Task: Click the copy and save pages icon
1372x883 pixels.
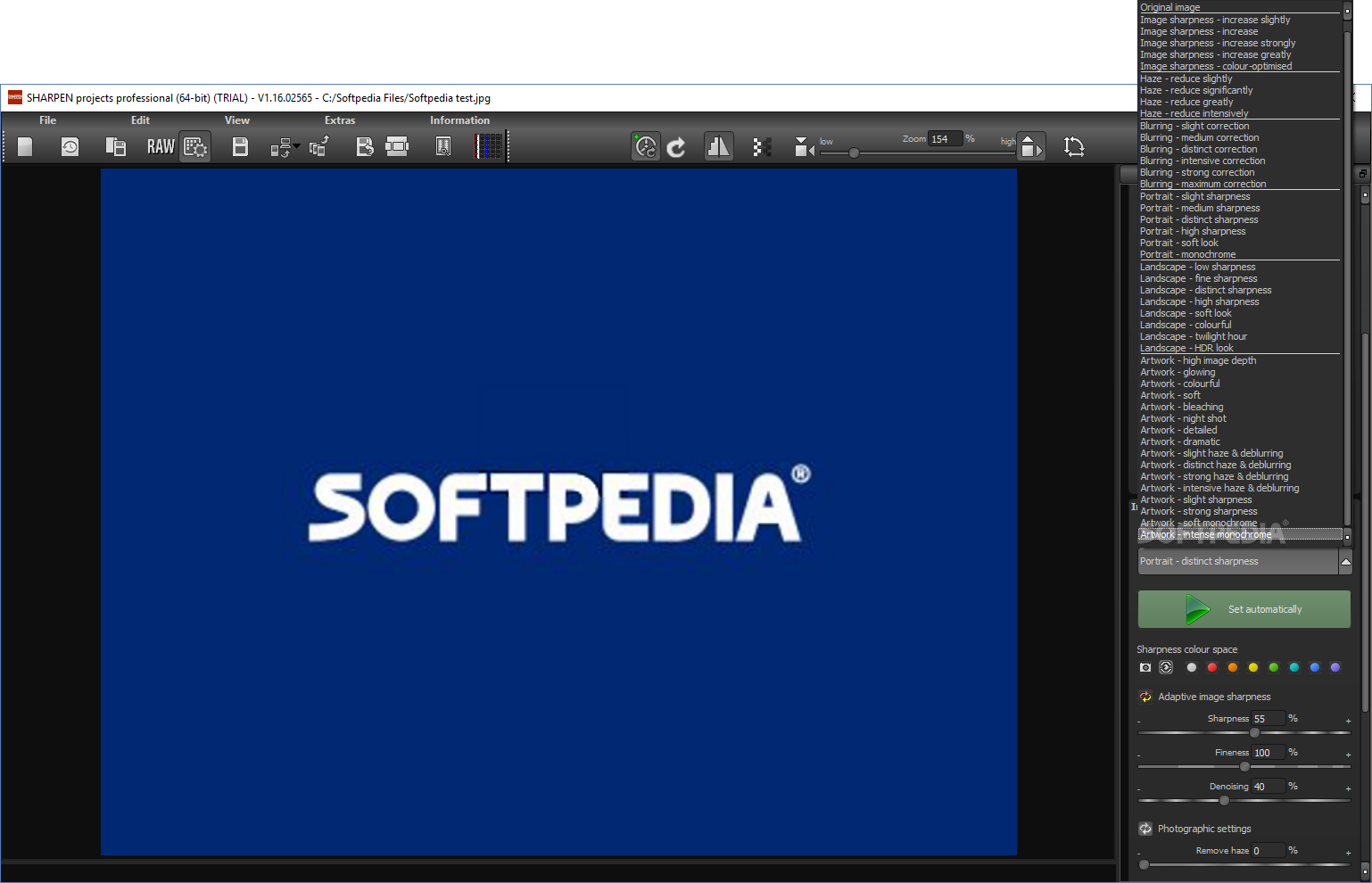Action: (115, 146)
